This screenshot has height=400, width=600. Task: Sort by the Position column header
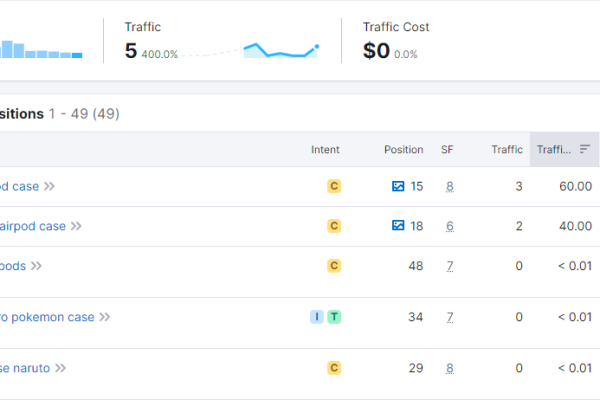pos(404,149)
